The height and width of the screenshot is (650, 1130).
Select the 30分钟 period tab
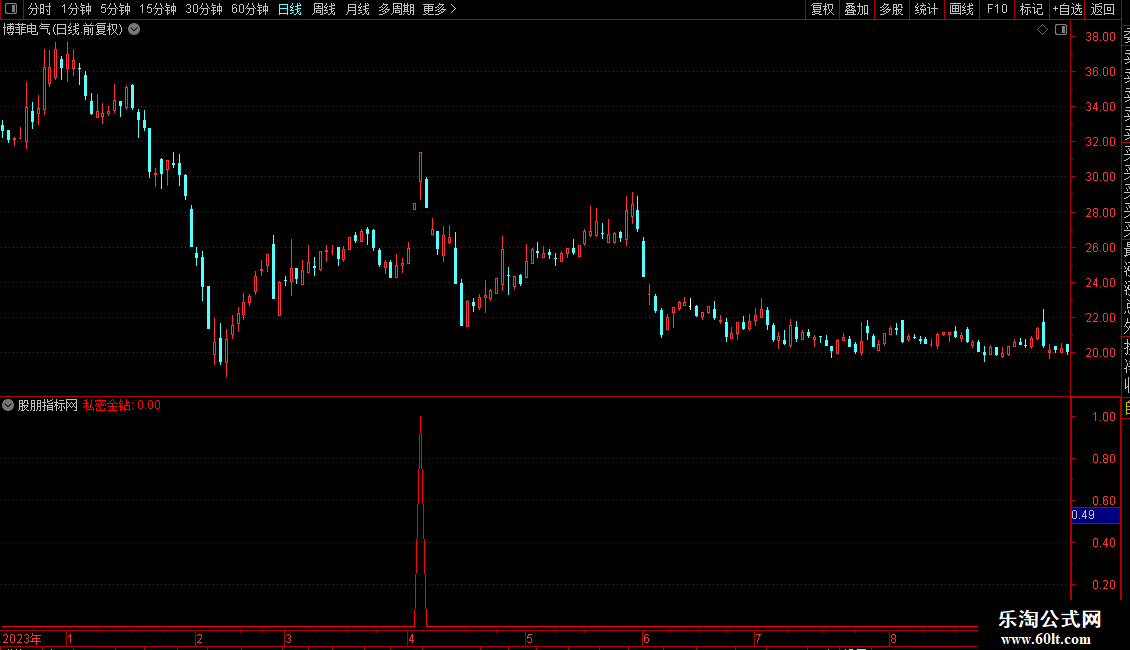[x=203, y=9]
